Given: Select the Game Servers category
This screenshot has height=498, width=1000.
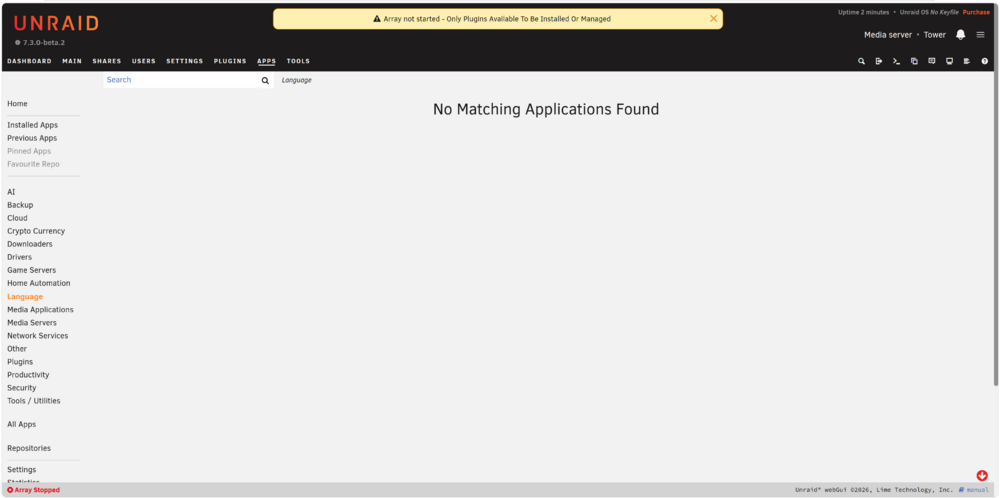Looking at the screenshot, I should coord(31,270).
